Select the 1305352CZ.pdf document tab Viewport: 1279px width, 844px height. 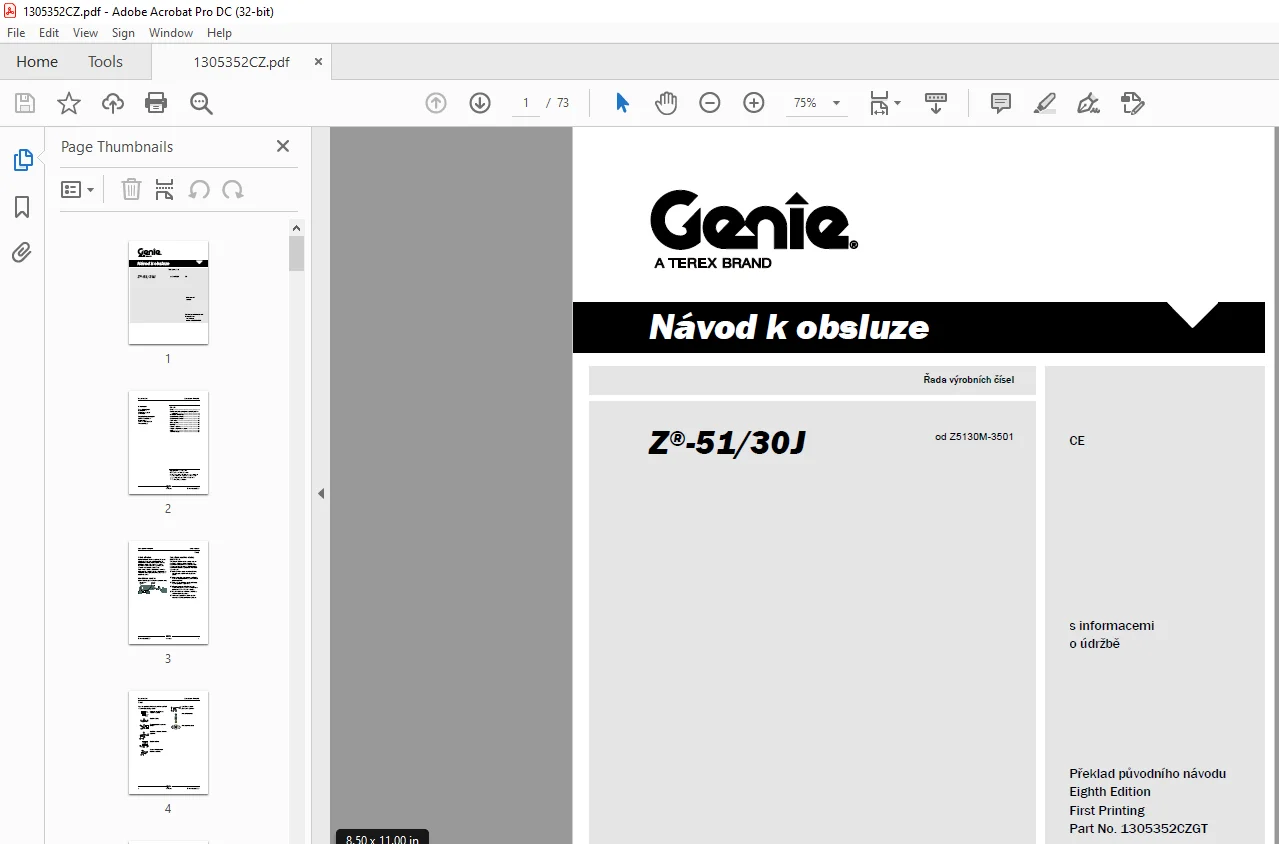pos(241,61)
